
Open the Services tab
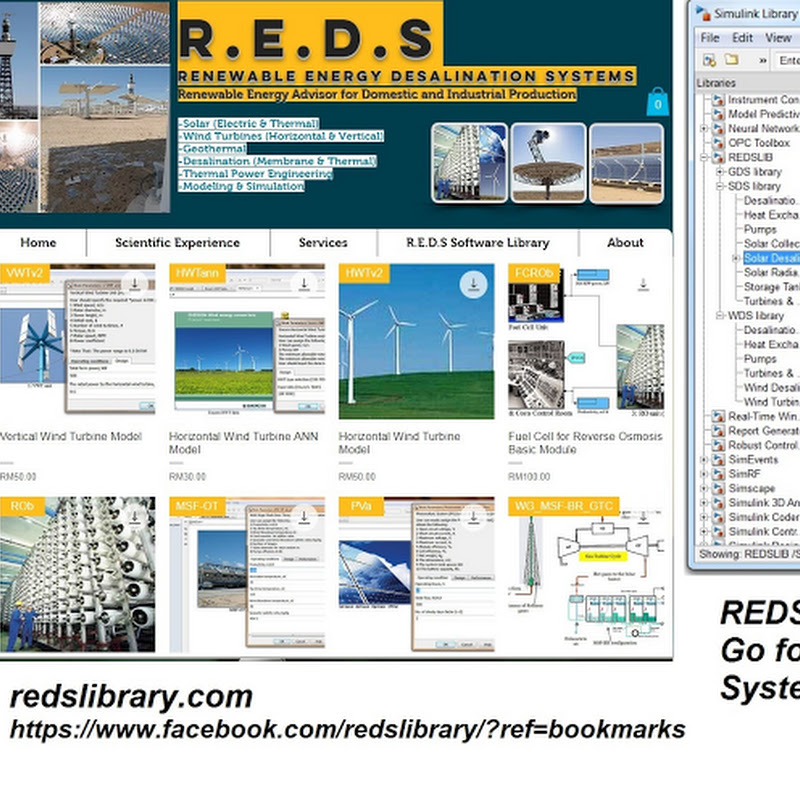tap(323, 242)
